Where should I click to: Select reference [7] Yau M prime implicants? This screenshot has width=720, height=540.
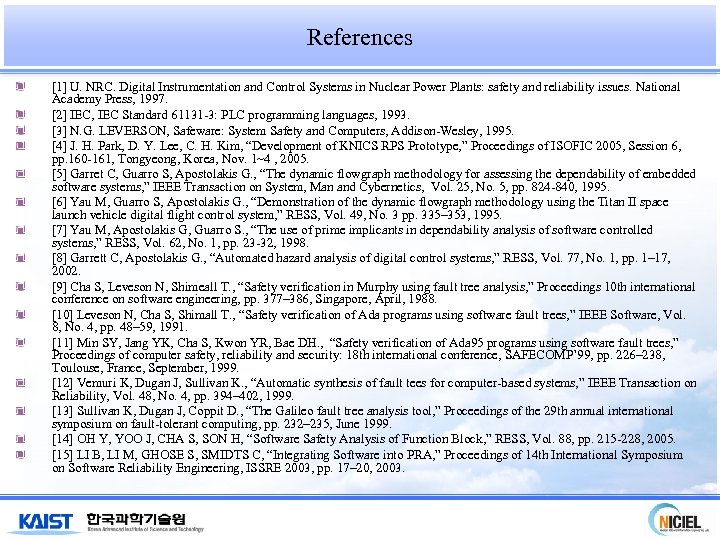pyautogui.click(x=352, y=236)
